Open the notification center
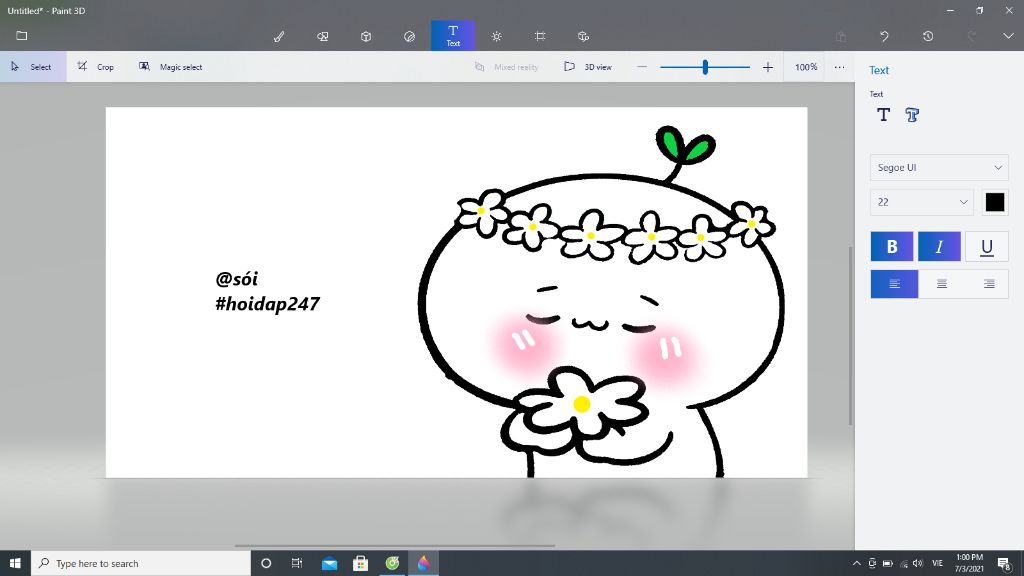 click(x=1004, y=563)
